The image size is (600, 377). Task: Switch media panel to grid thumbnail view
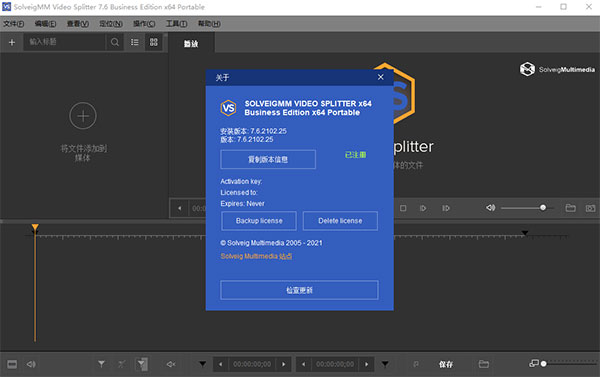153,42
